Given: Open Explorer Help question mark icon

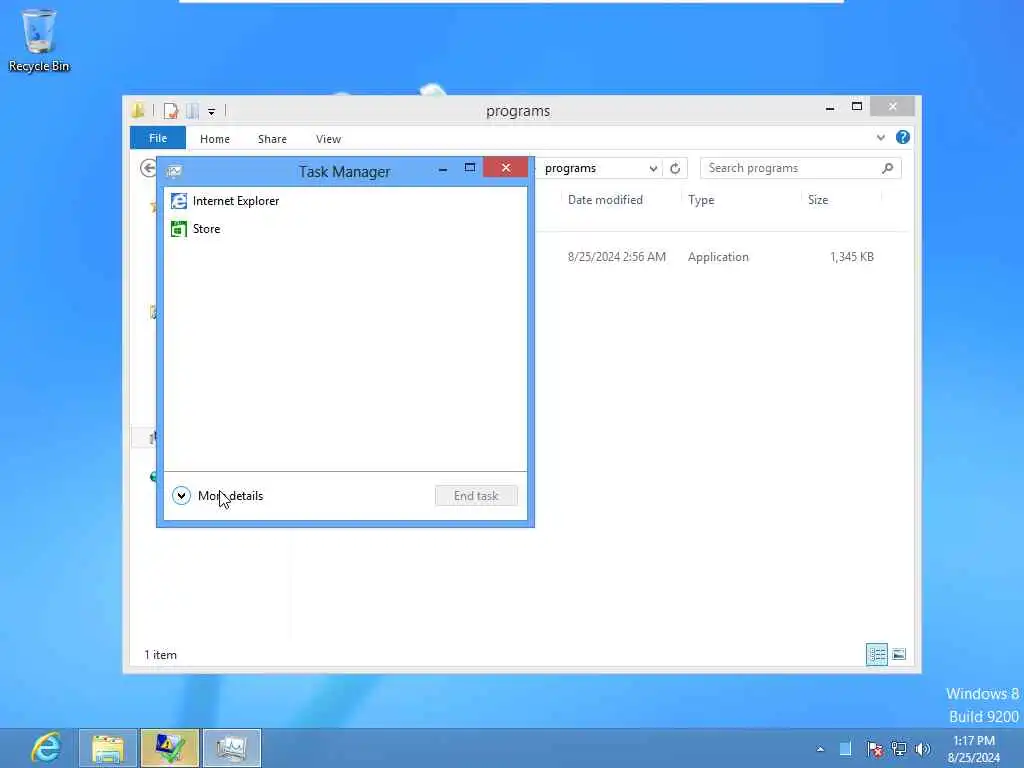Looking at the screenshot, I should (x=903, y=137).
